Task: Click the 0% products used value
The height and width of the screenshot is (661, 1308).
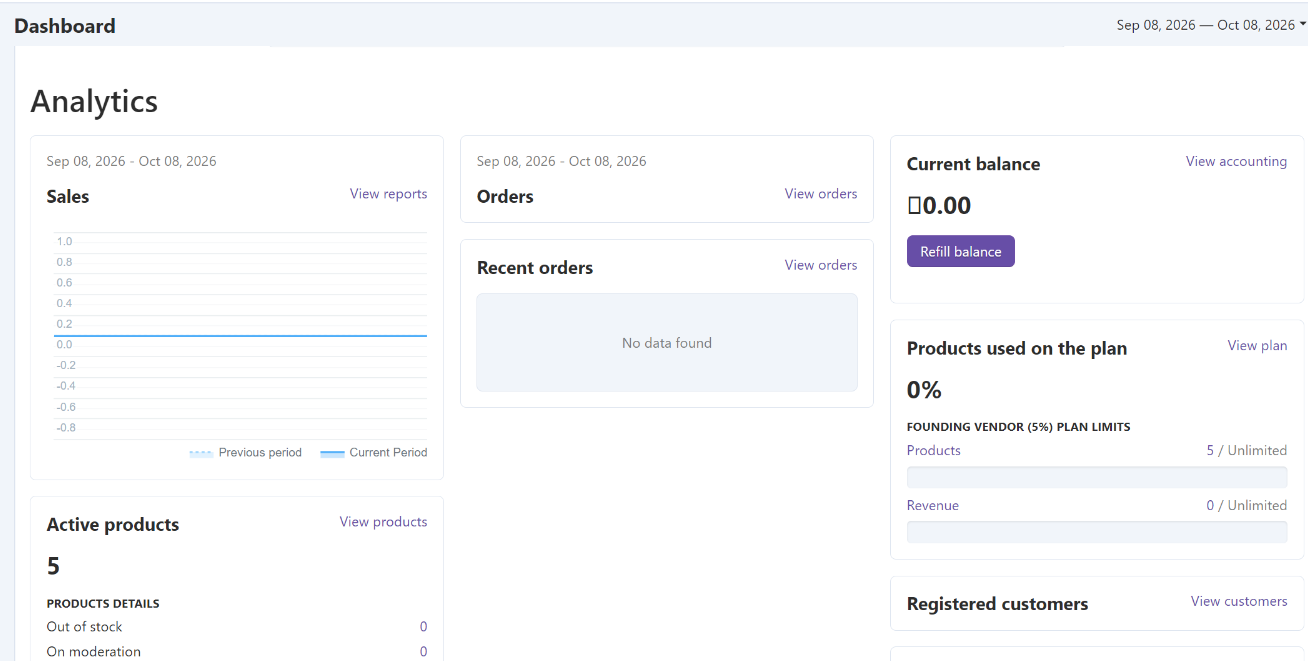Action: click(924, 390)
